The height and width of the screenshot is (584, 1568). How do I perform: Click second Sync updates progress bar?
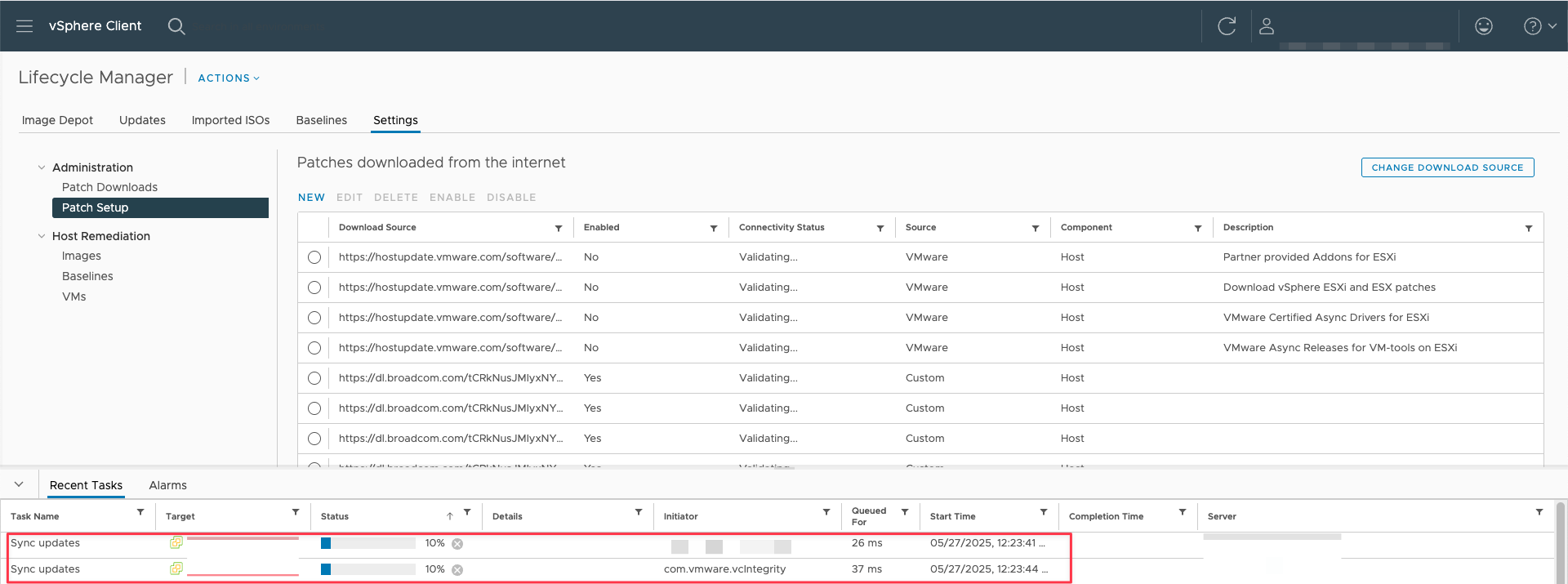368,569
